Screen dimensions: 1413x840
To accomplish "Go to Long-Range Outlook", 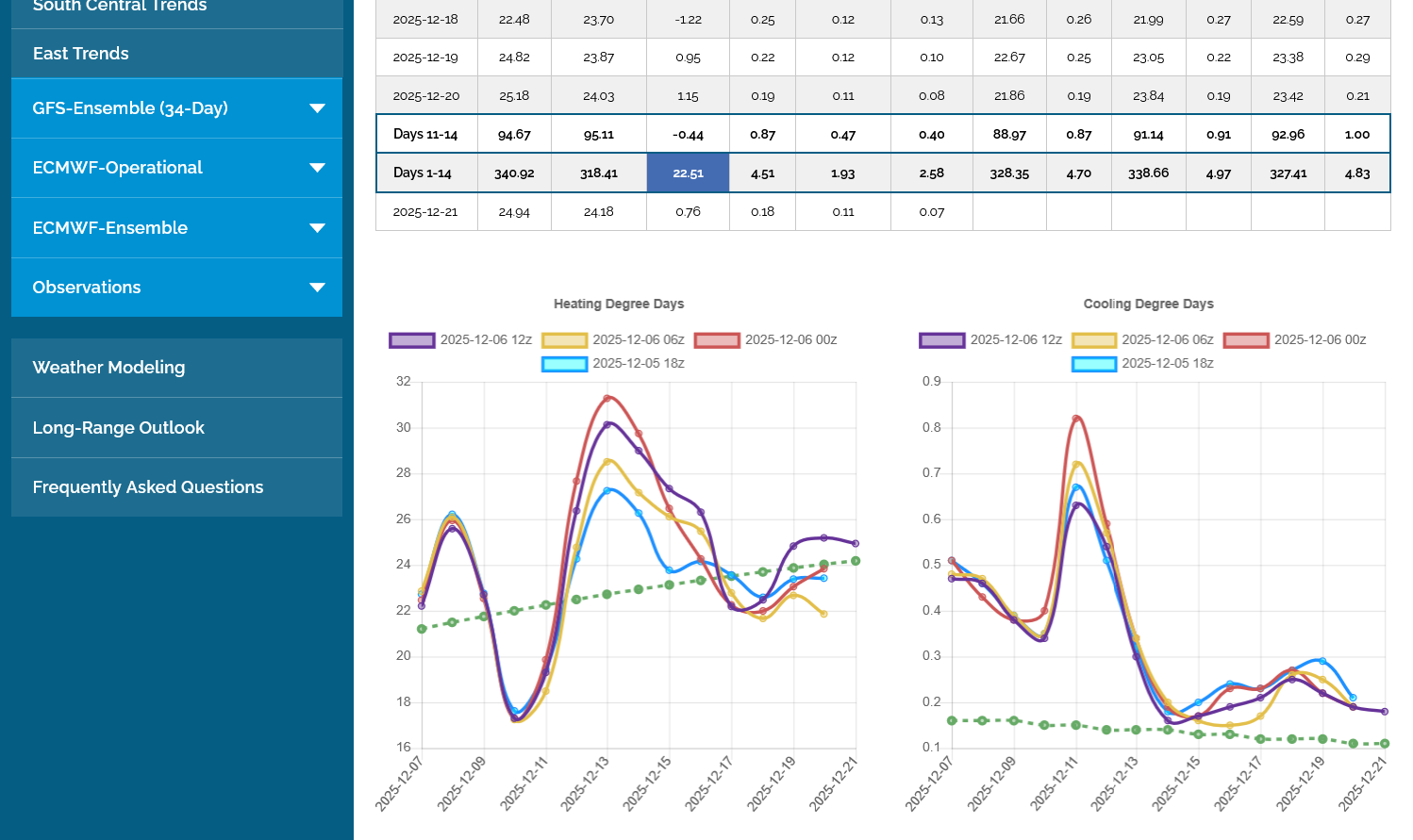I will click(x=118, y=428).
